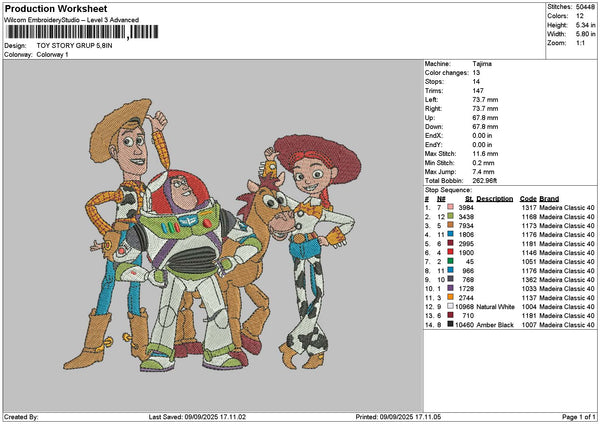
Task: Click the 'Last Saved: 09/09/2025 17.11.02' text
Action: 197,417
